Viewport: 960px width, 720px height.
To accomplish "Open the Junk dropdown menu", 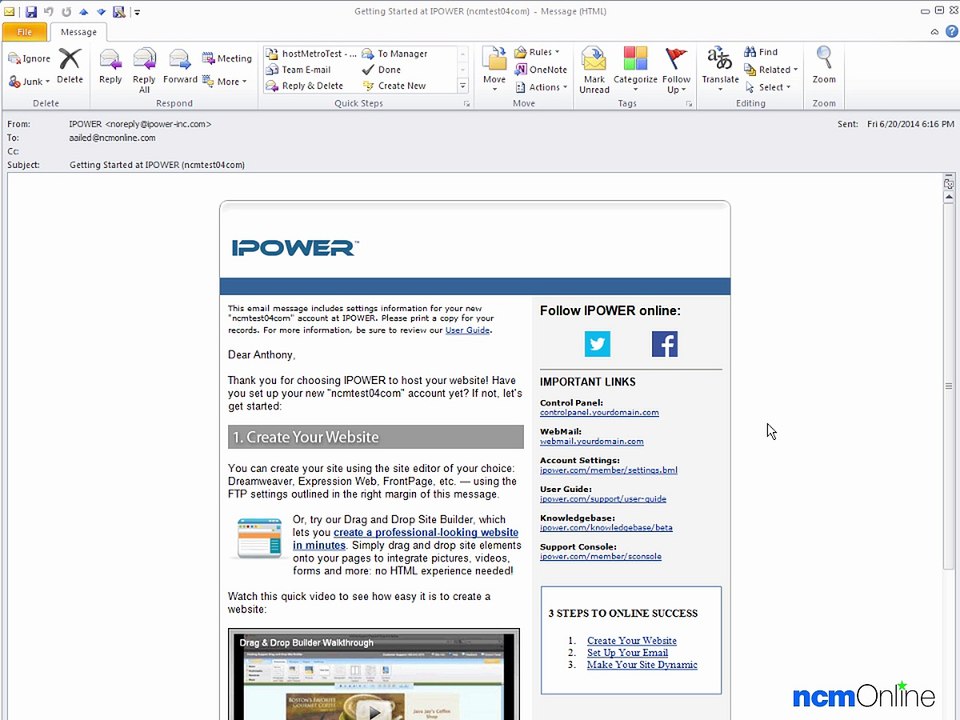I will pyautogui.click(x=29, y=81).
